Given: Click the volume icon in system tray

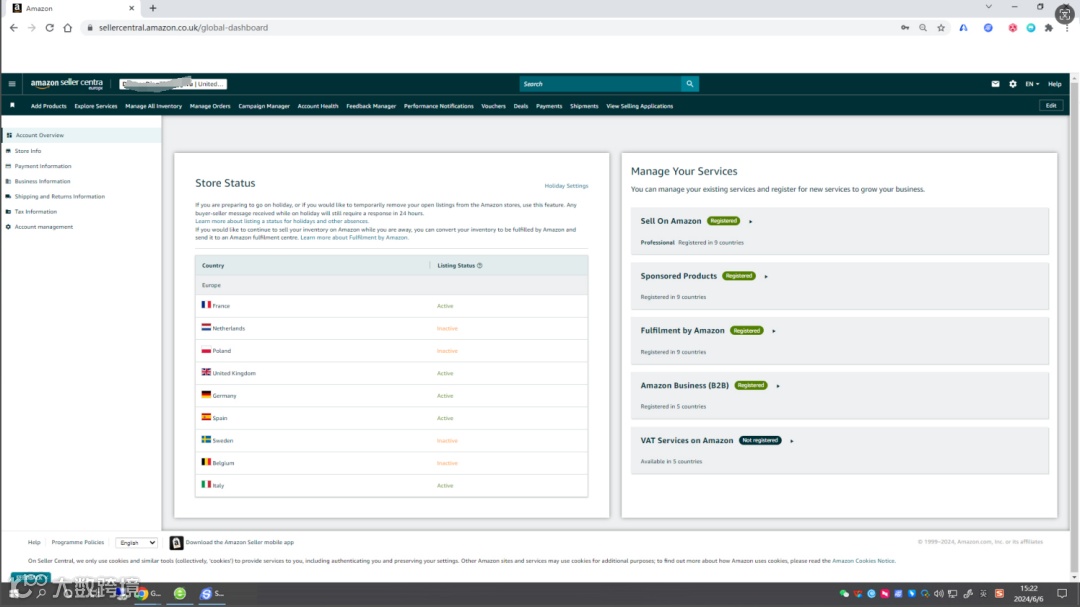Looking at the screenshot, I should pyautogui.click(x=939, y=593).
